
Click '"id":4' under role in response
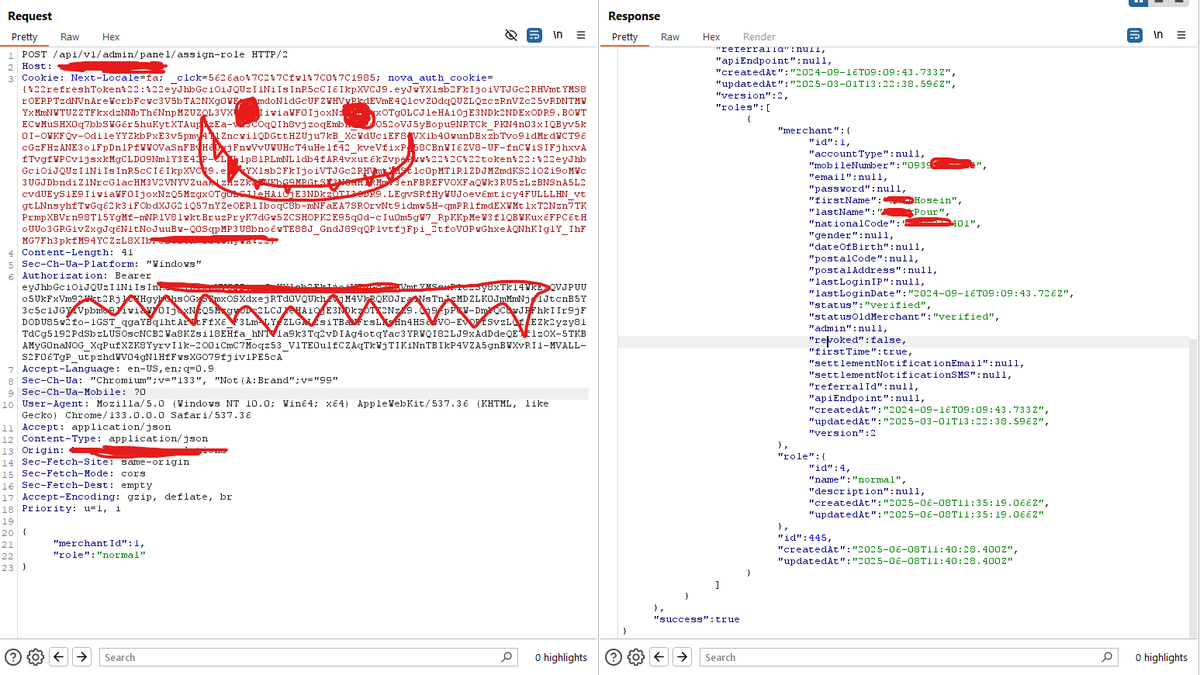[829, 469]
